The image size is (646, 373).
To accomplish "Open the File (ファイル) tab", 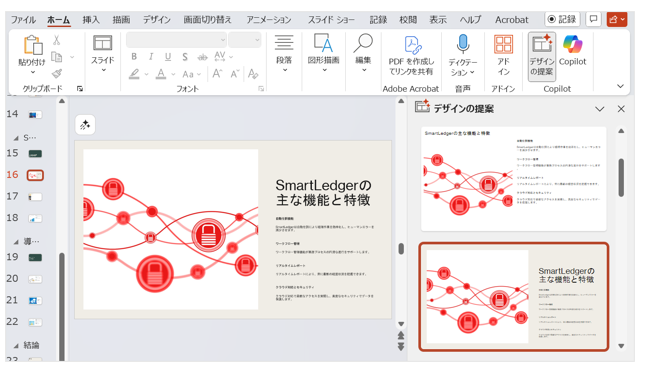I will click(x=23, y=20).
